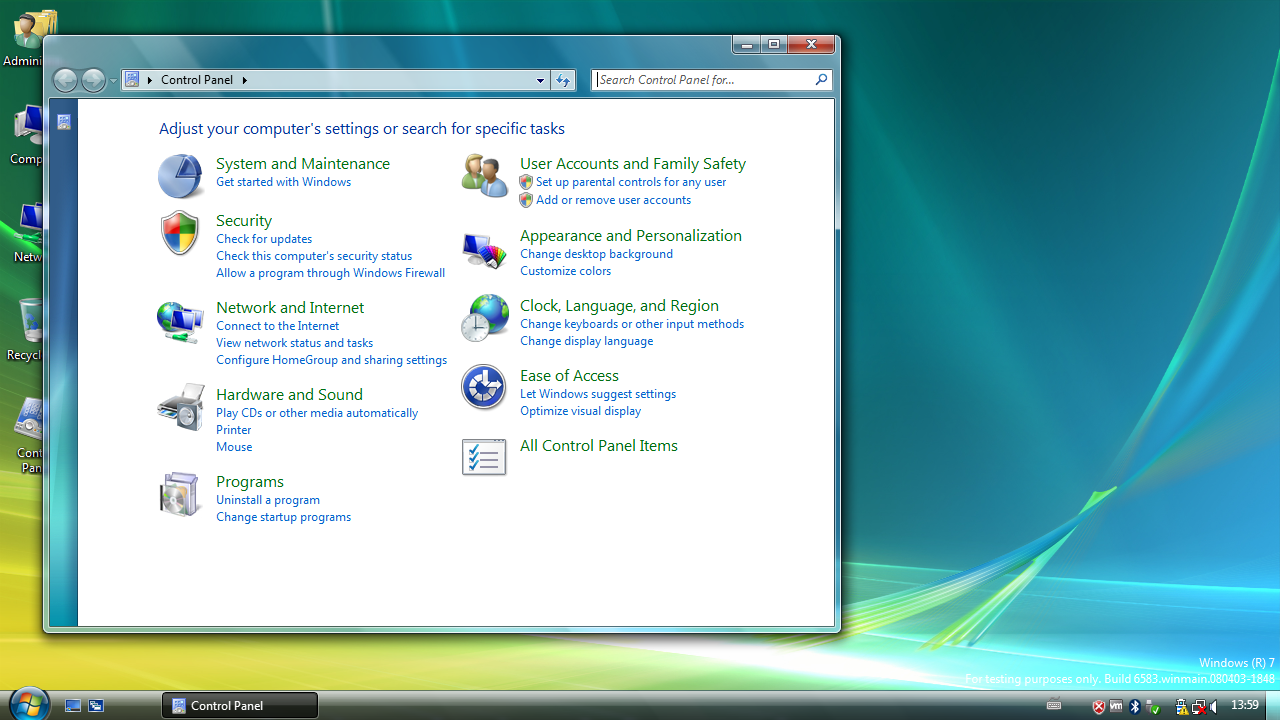The width and height of the screenshot is (1280, 720).
Task: Click Play CDs or other media automatically
Action: coord(317,413)
